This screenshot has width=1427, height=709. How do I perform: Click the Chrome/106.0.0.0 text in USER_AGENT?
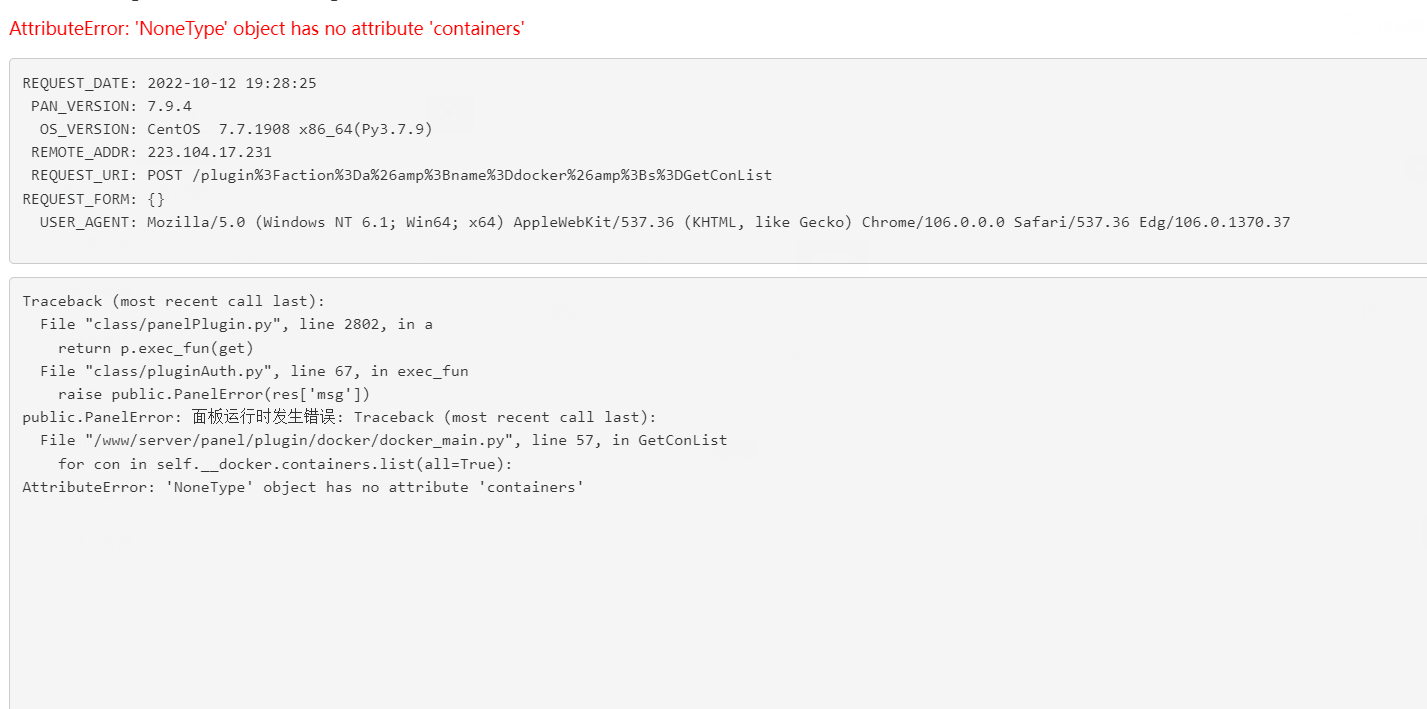[933, 222]
